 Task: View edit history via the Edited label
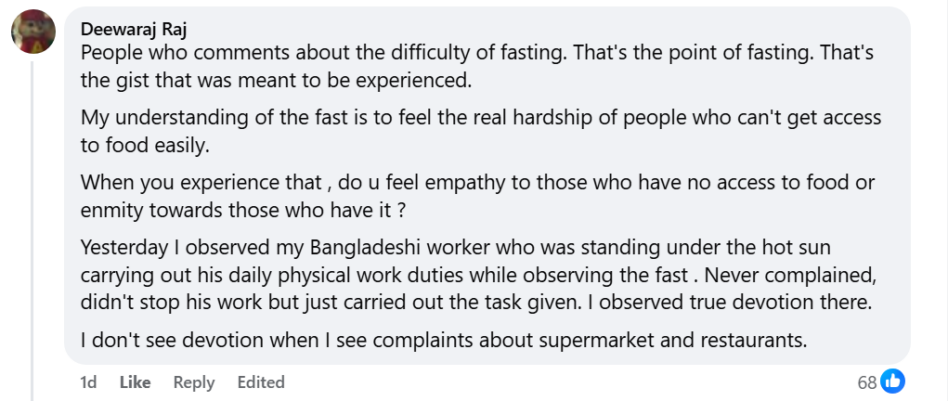coord(261,382)
